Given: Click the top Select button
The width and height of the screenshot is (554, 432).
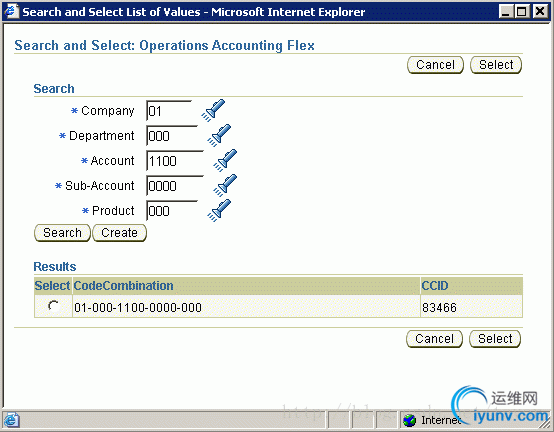Looking at the screenshot, I should click(x=496, y=65).
